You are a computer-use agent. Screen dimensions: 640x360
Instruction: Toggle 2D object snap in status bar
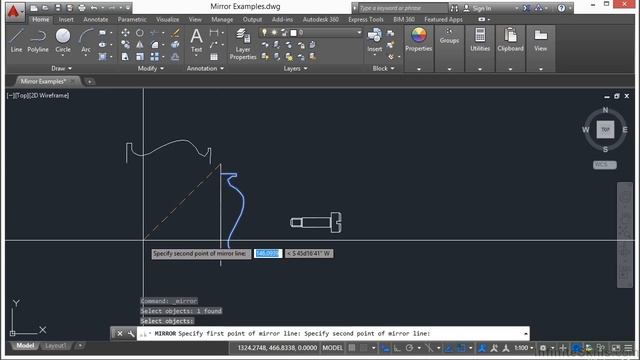coord(461,348)
